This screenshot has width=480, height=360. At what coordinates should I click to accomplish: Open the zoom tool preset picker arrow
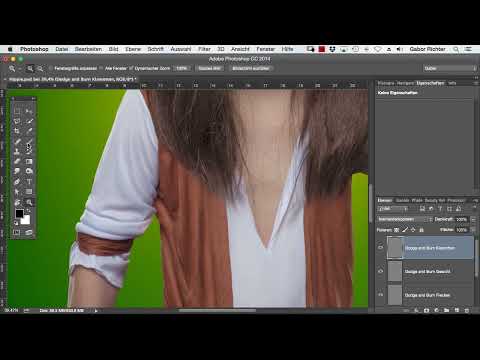click(x=20, y=68)
